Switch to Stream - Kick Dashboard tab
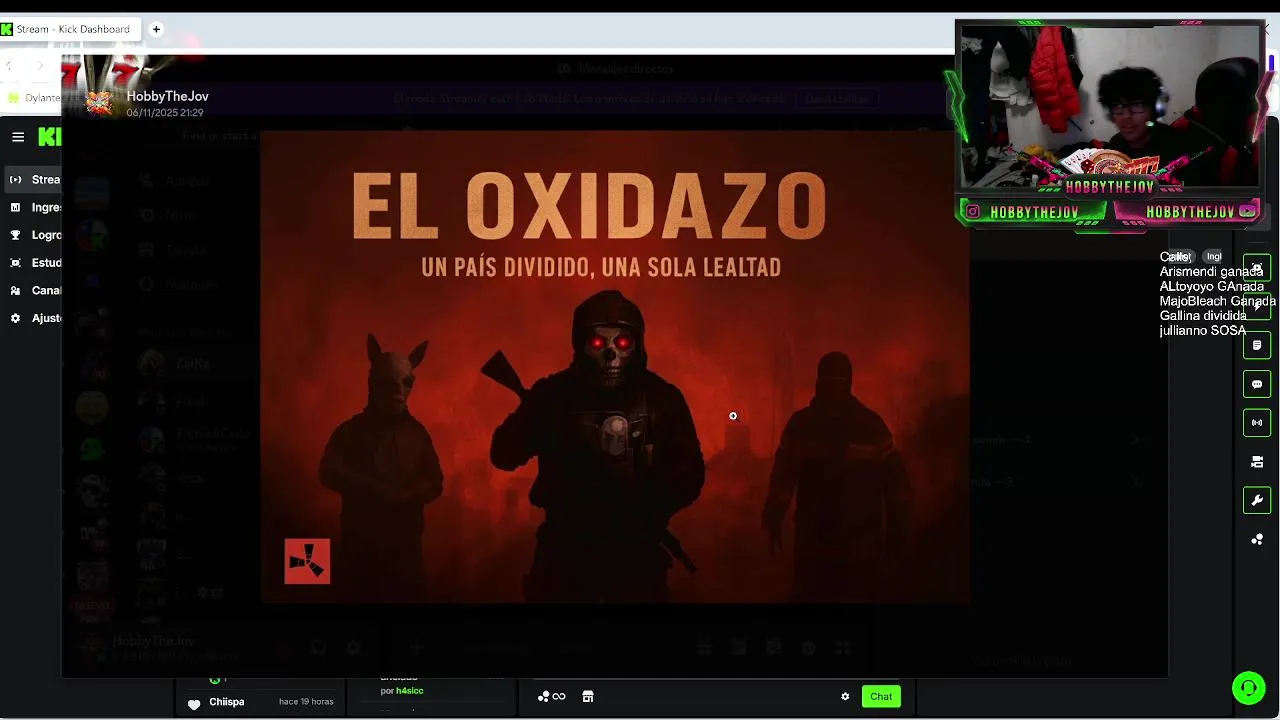Screen dimensions: 1280x720 click(72, 29)
